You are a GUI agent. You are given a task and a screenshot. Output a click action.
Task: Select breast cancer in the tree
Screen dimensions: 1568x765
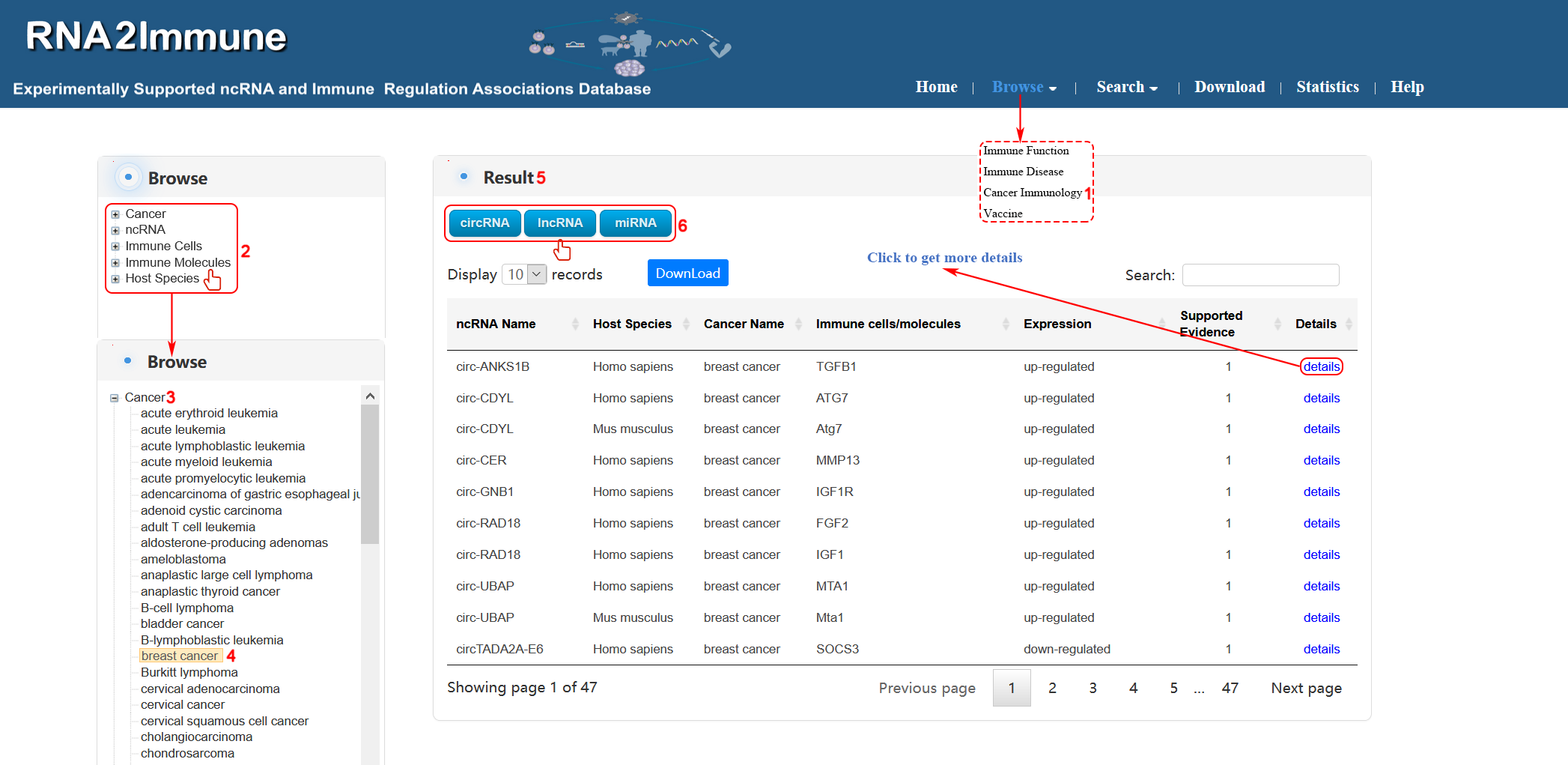180,656
